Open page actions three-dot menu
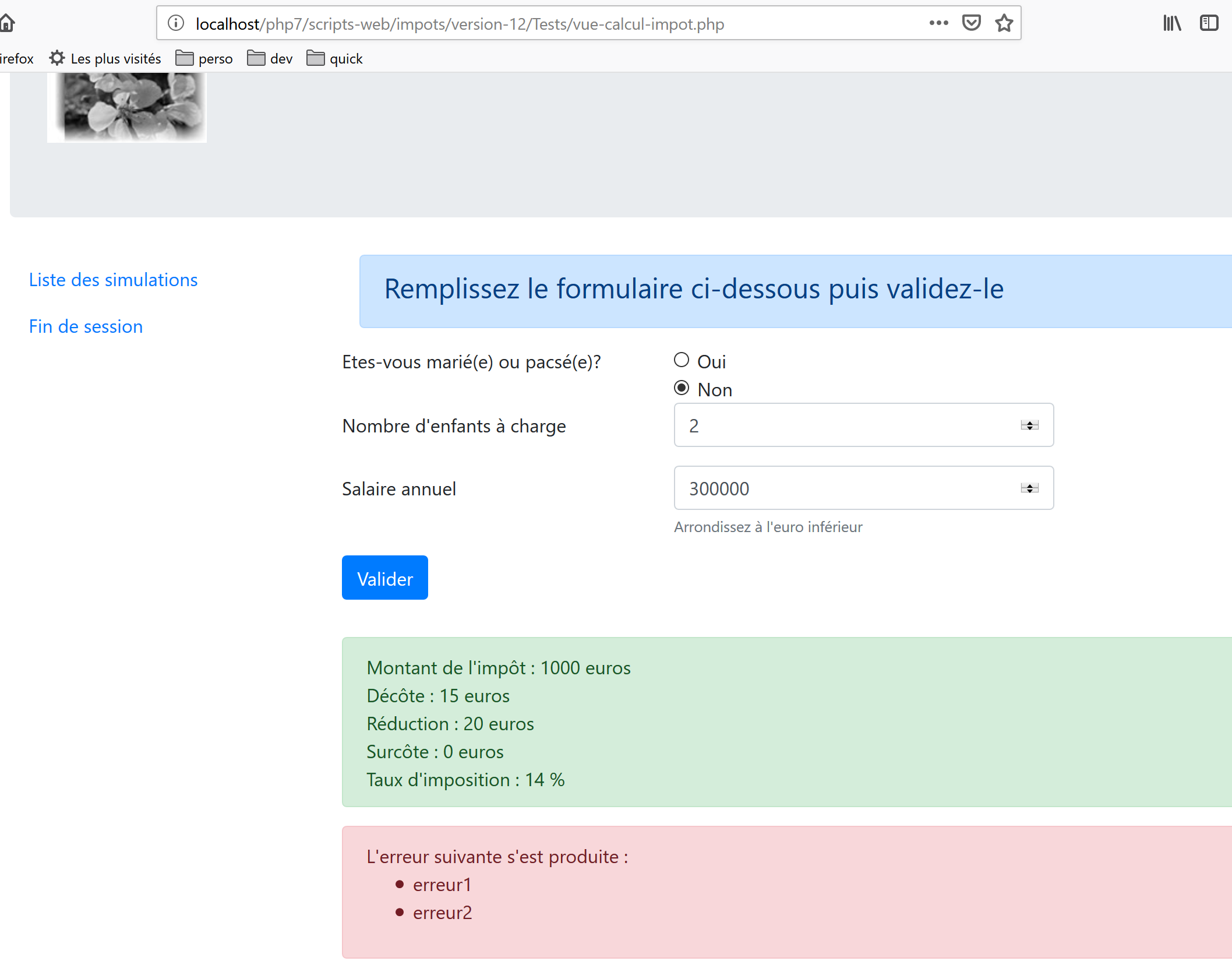Image resolution: width=1232 pixels, height=961 pixels. pyautogui.click(x=938, y=23)
